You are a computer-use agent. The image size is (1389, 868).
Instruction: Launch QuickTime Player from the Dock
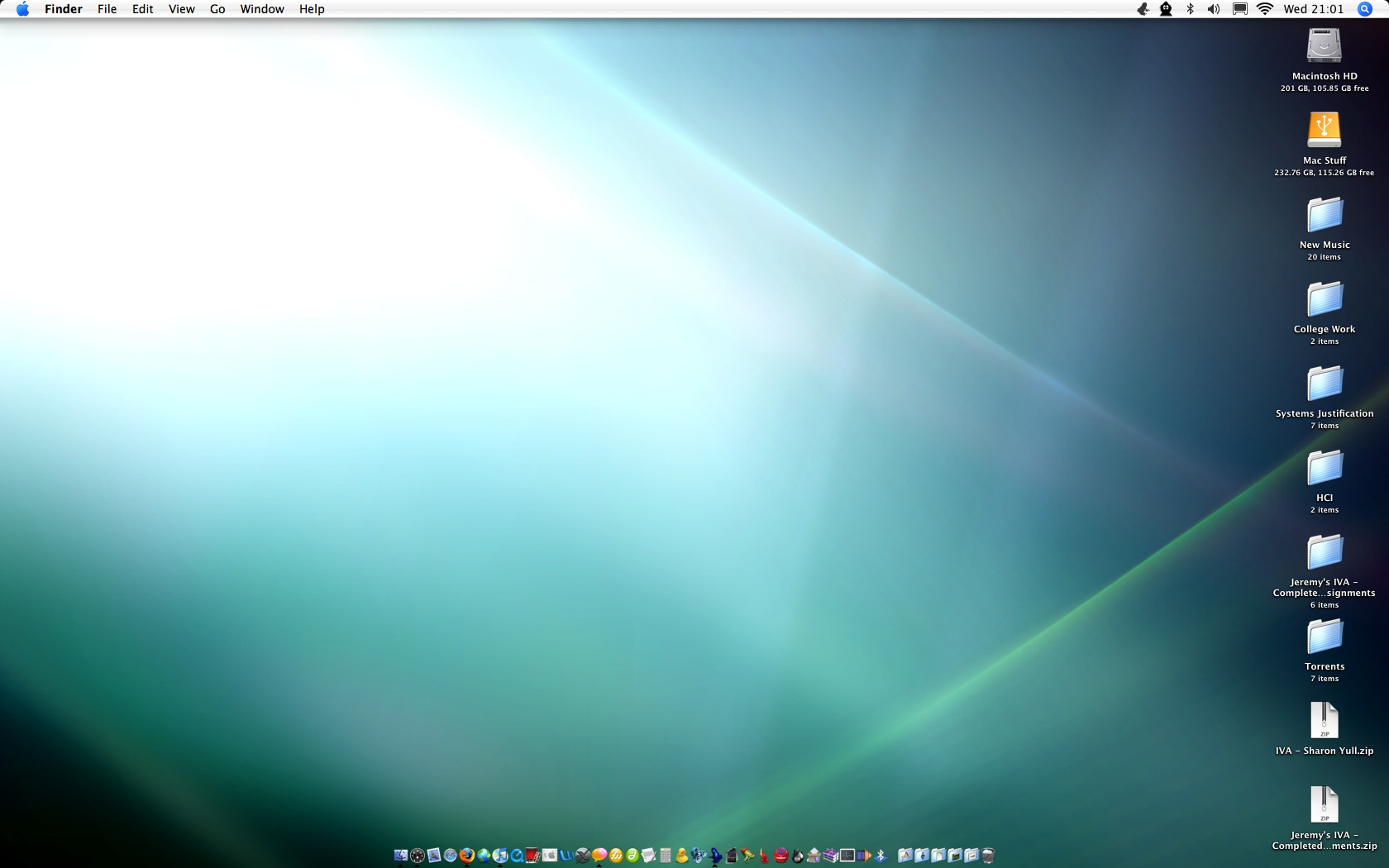(517, 856)
